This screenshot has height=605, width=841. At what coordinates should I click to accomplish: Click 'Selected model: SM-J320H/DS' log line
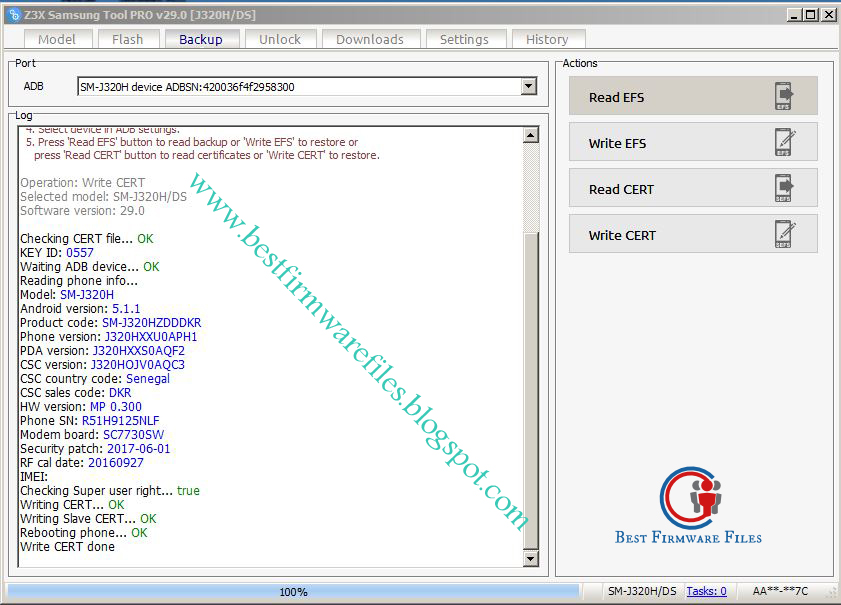pyautogui.click(x=104, y=197)
